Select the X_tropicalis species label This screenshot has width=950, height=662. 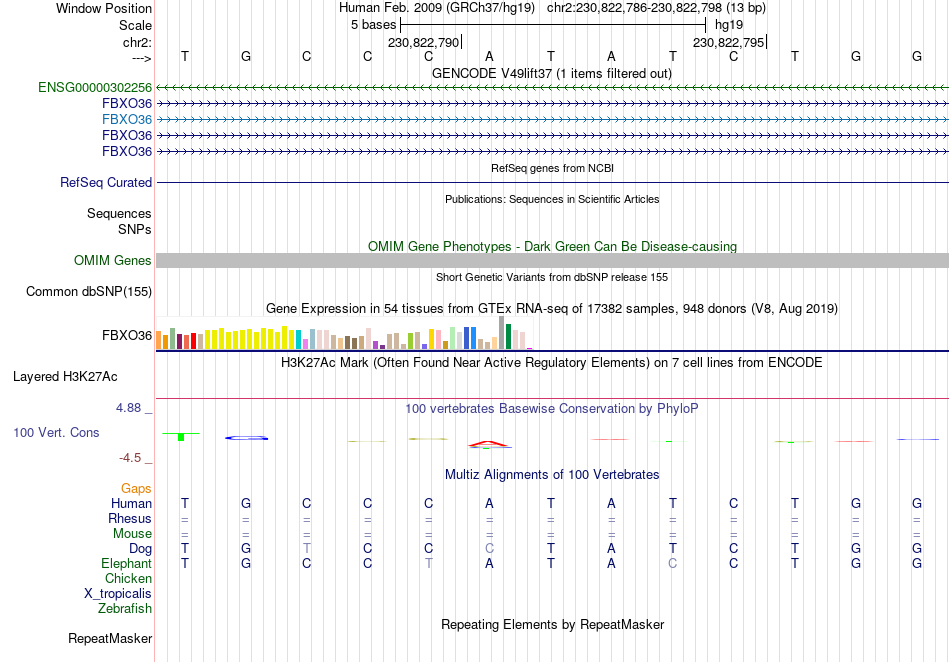(x=118, y=594)
